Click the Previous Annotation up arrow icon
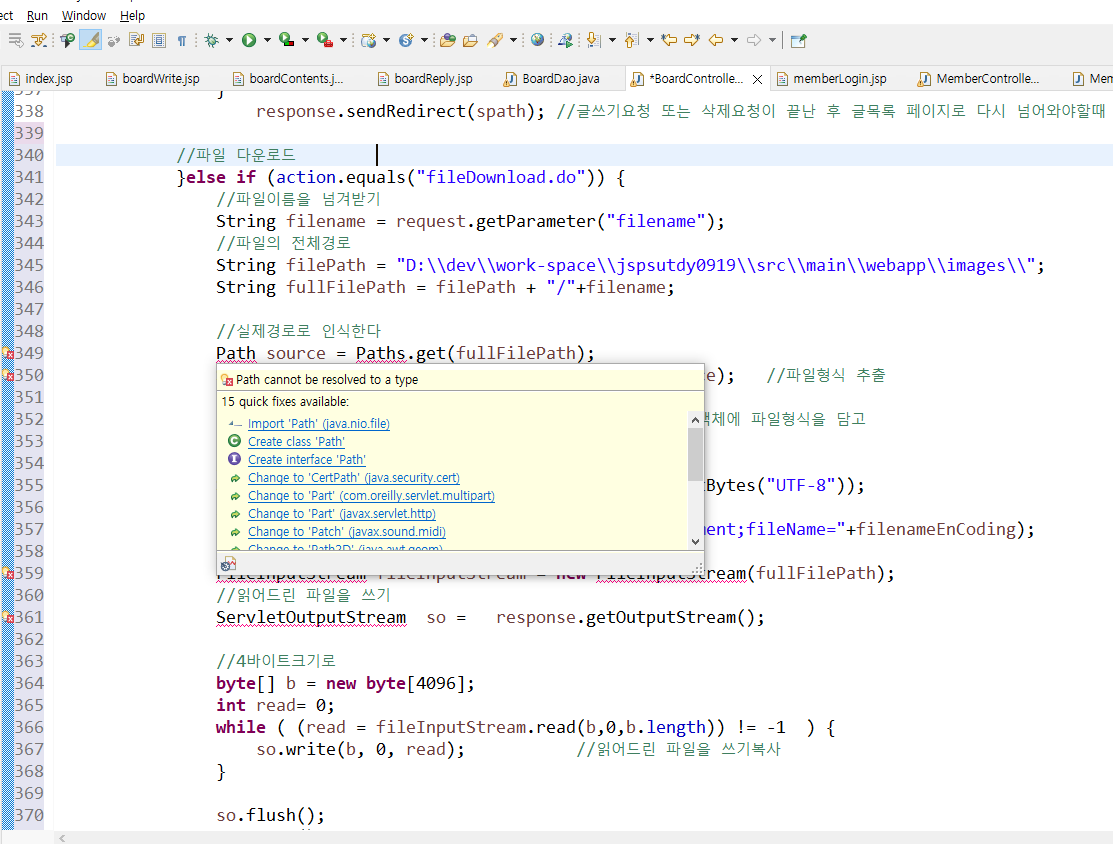This screenshot has height=844, width=1113. pos(632,40)
